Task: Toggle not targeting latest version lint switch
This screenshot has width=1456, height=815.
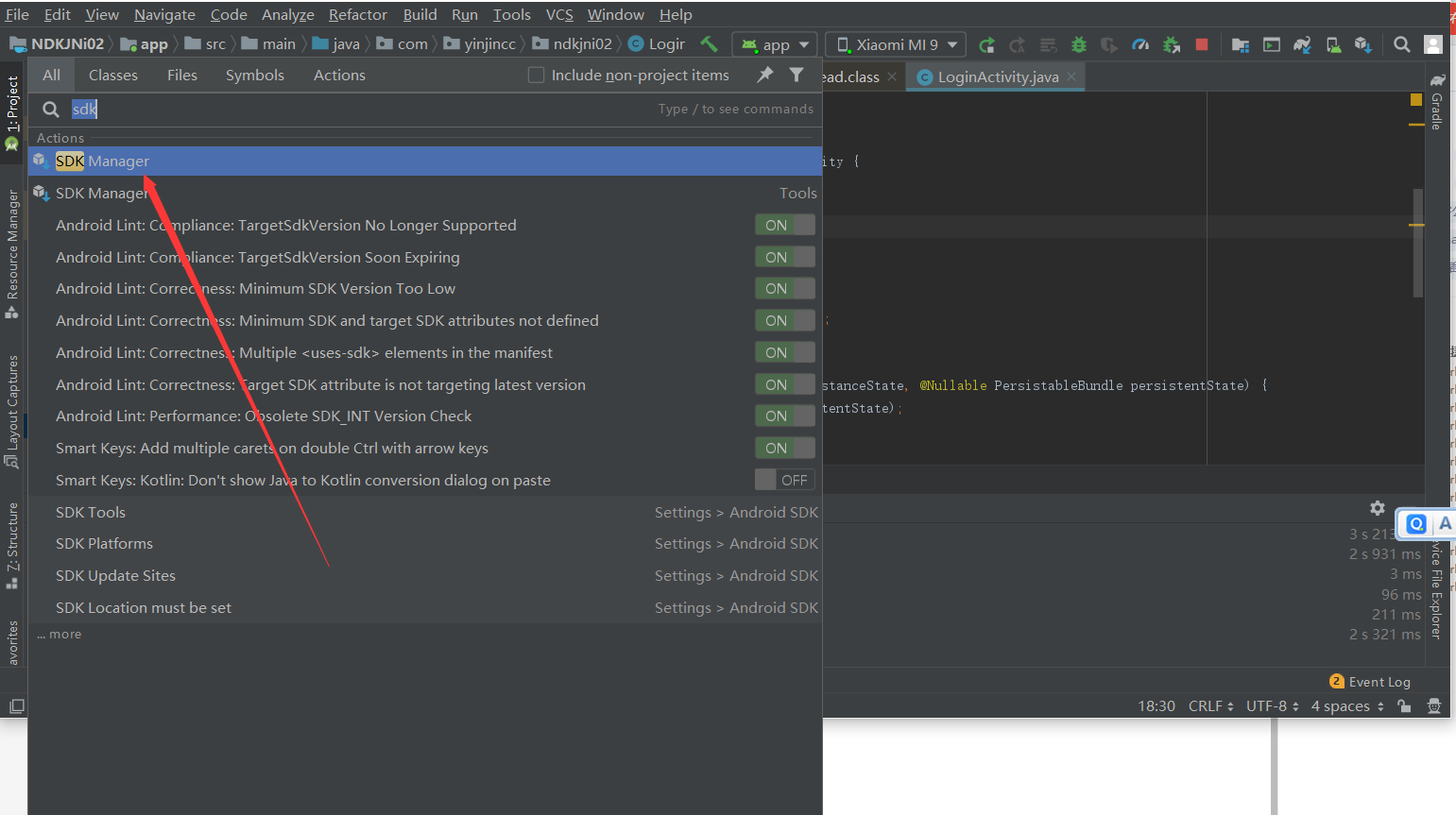Action: click(784, 384)
